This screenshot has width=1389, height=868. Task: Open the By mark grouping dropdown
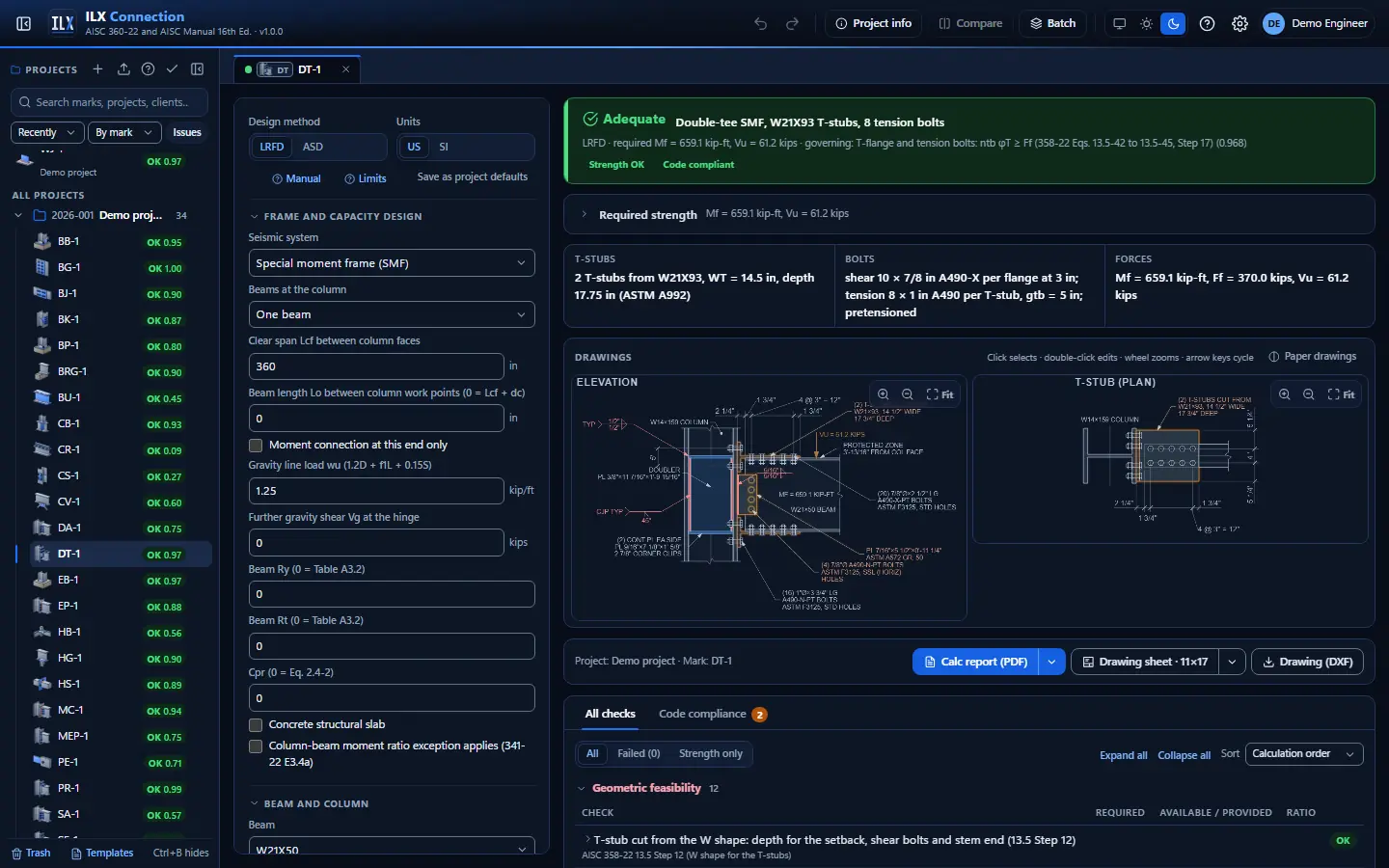124,132
